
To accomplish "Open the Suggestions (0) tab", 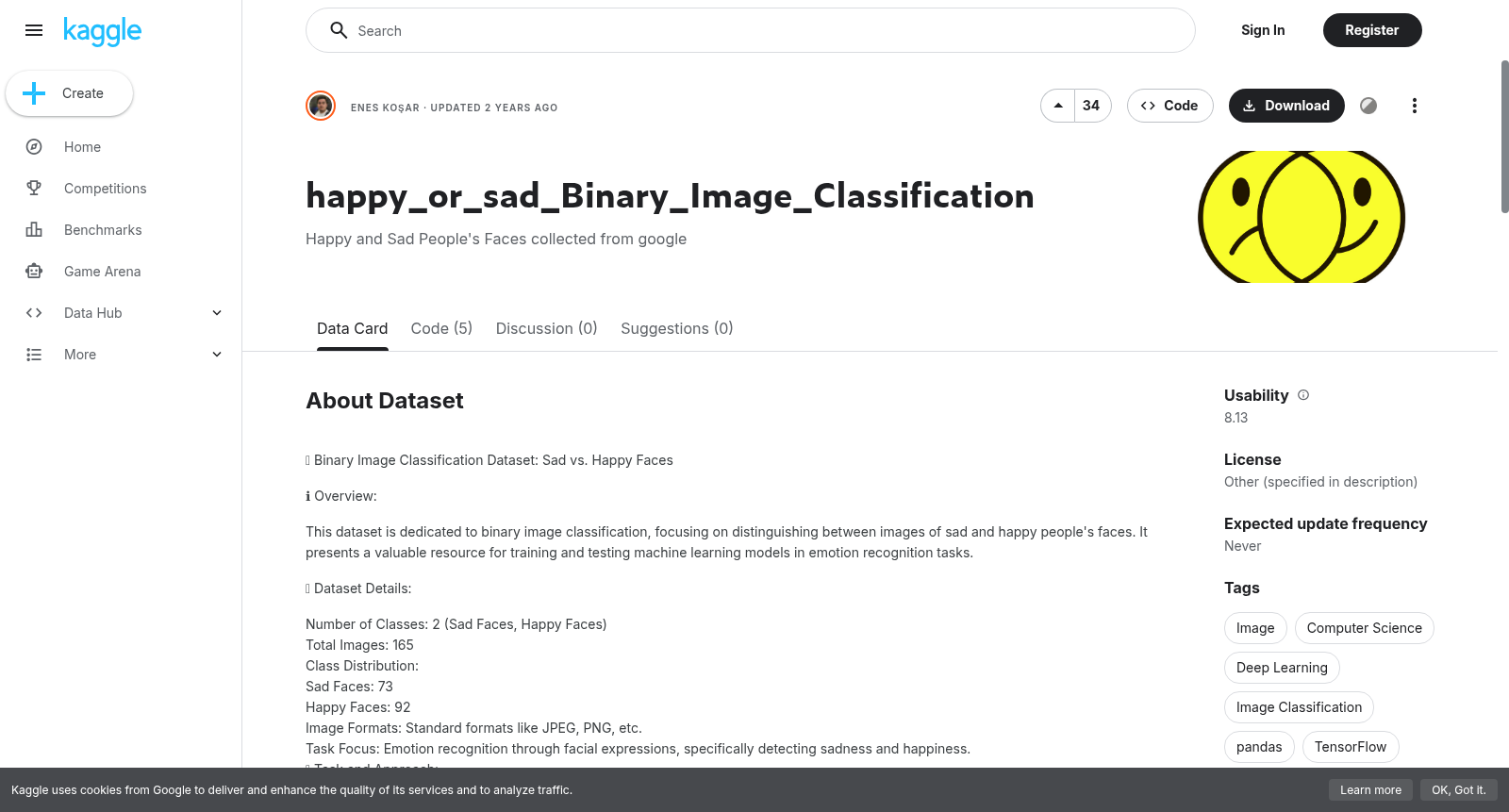I will [x=676, y=328].
